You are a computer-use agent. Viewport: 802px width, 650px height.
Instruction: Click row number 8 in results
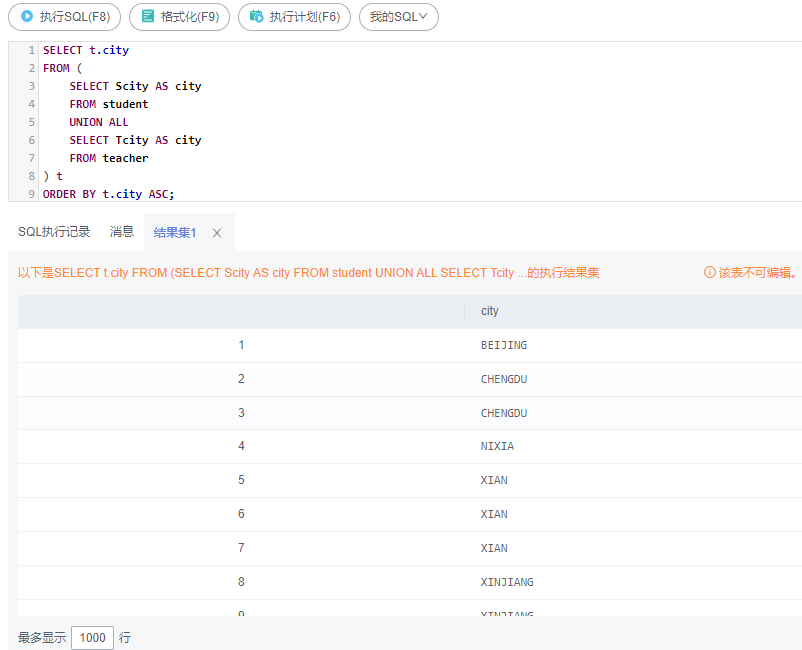[241, 582]
